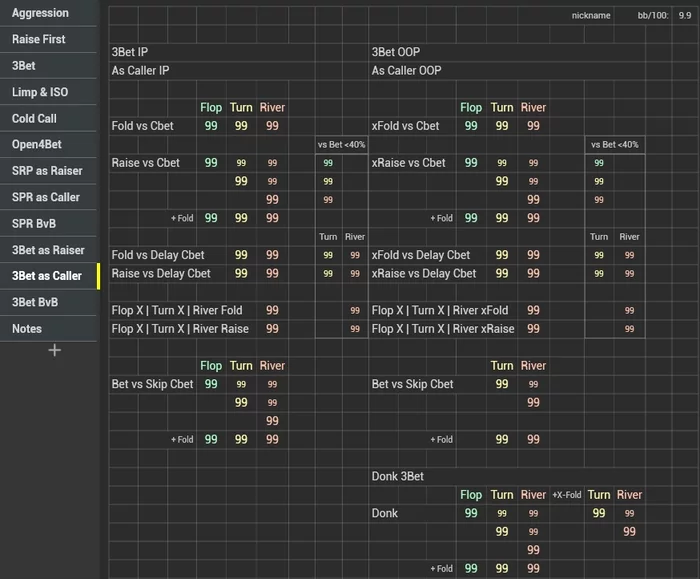
Task: Click the nickname field in header
Action: (591, 15)
